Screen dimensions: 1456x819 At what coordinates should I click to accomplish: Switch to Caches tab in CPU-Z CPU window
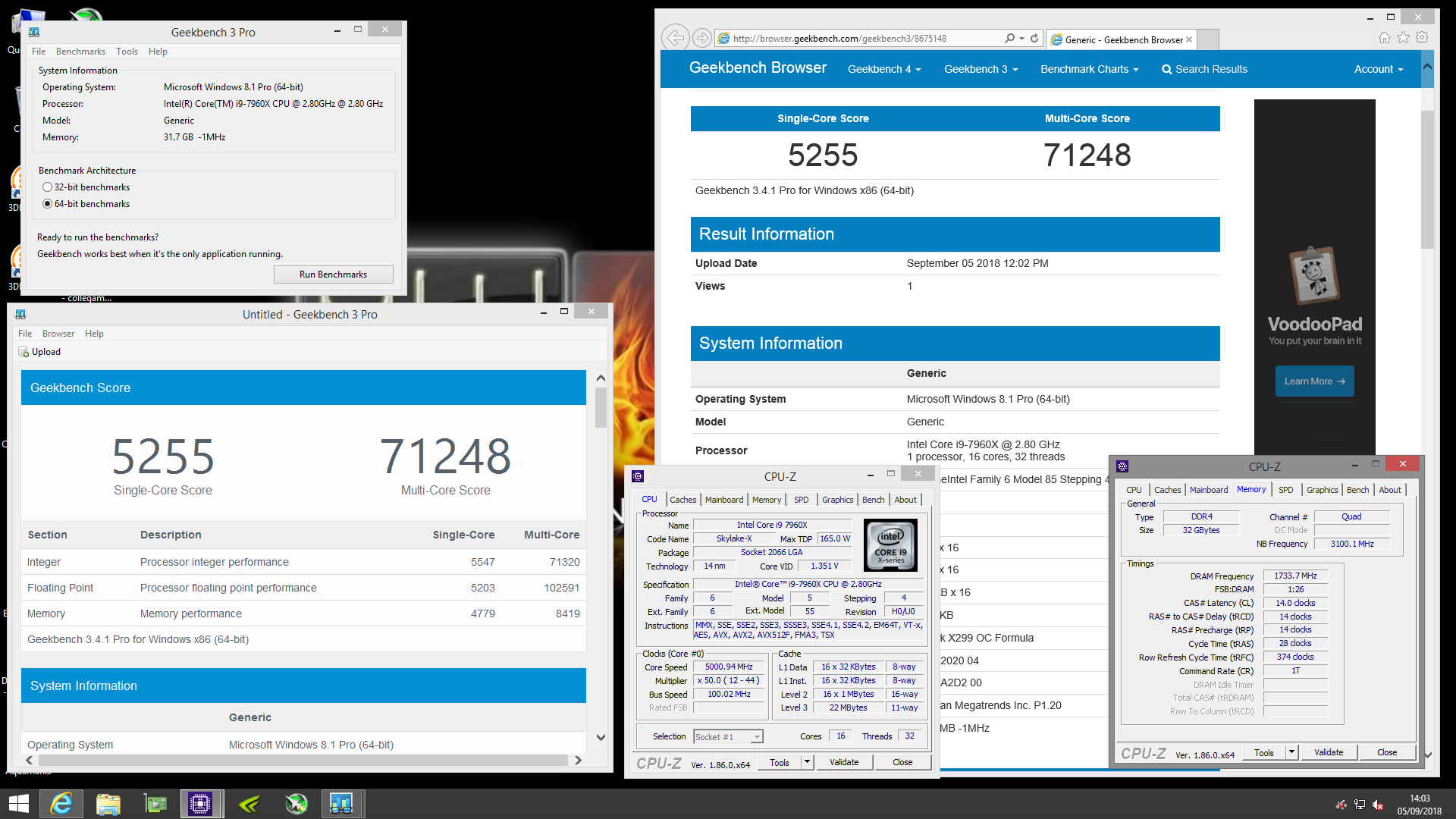[x=682, y=500]
